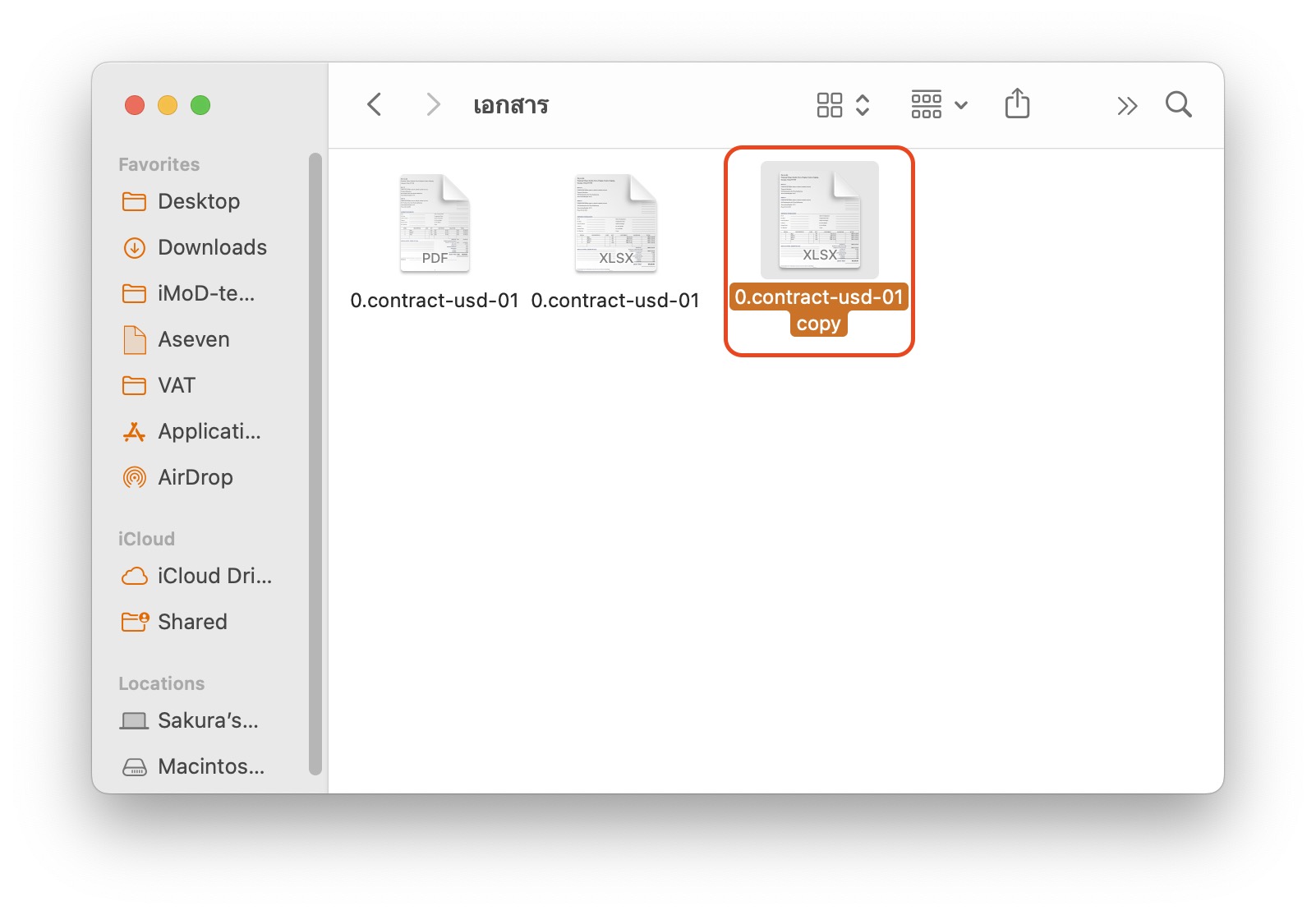Open iCloud Drive in the sidebar
The width and height of the screenshot is (1316, 915).
click(214, 576)
